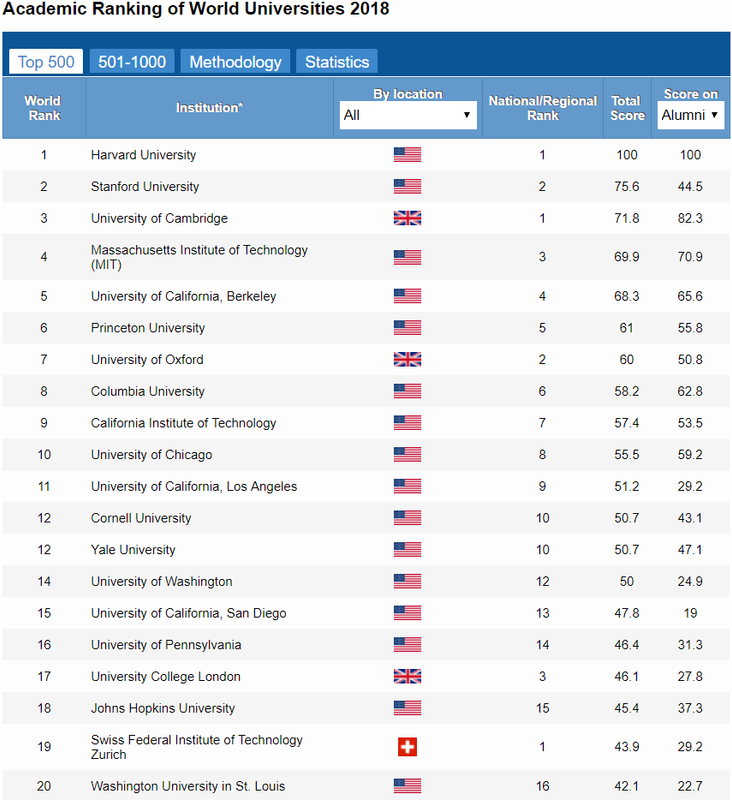The height and width of the screenshot is (800, 732).
Task: Click the US flag in Cornell University row
Action: tap(408, 518)
